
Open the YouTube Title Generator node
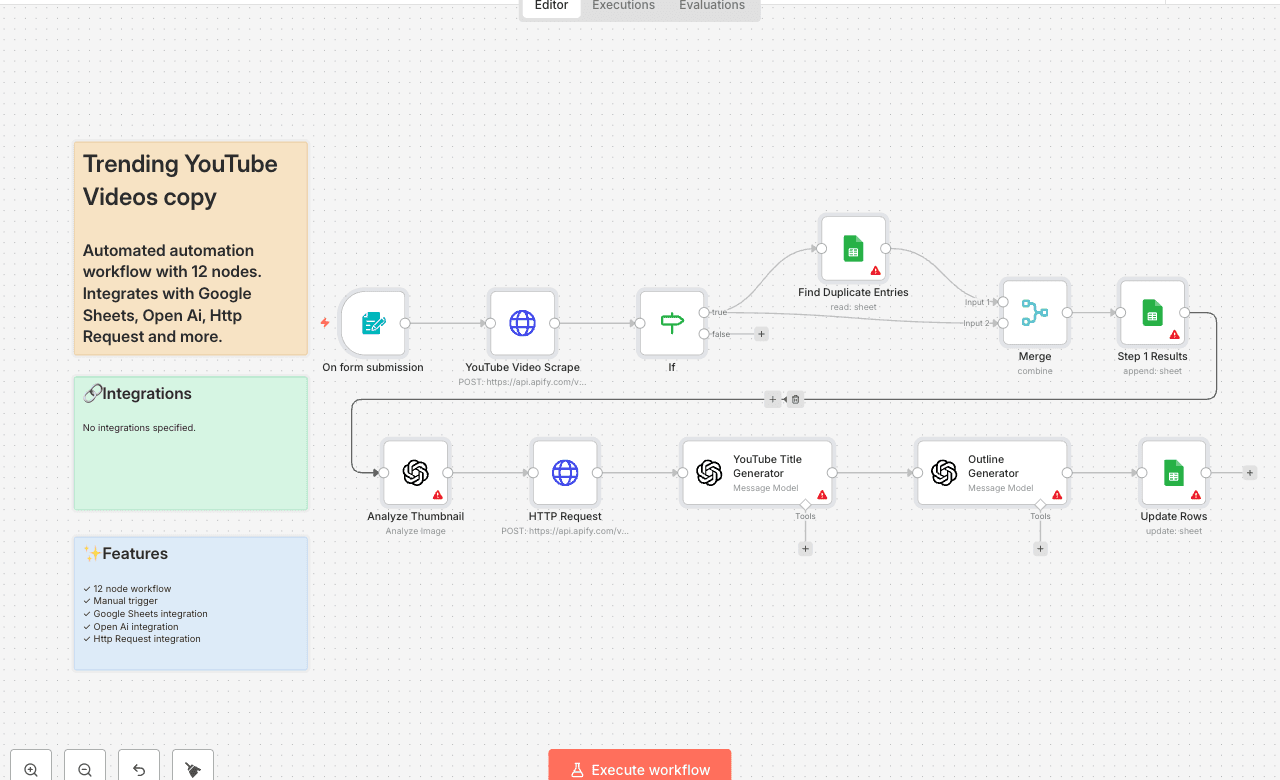pyautogui.click(x=757, y=472)
